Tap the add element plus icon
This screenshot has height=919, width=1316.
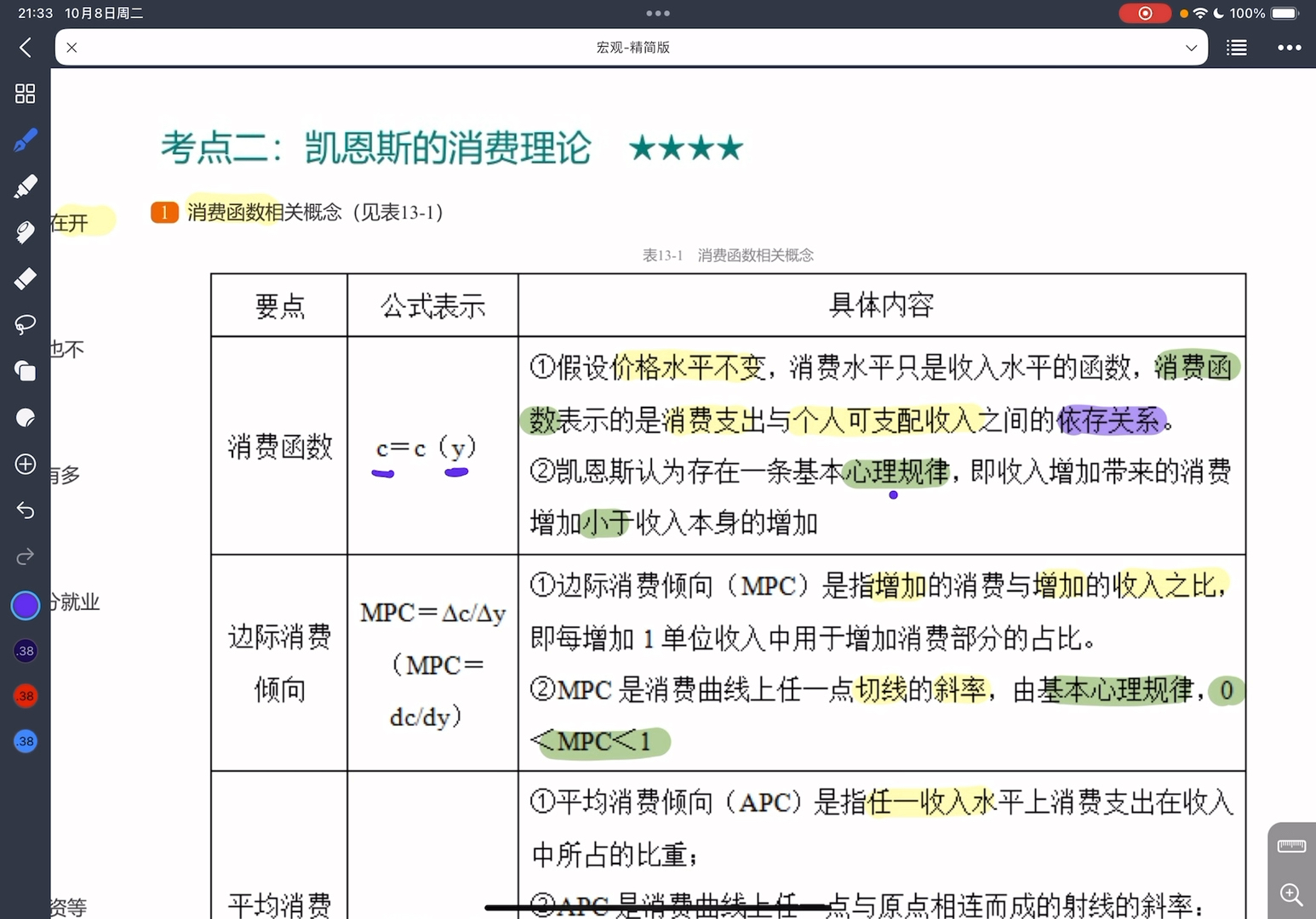(x=26, y=464)
